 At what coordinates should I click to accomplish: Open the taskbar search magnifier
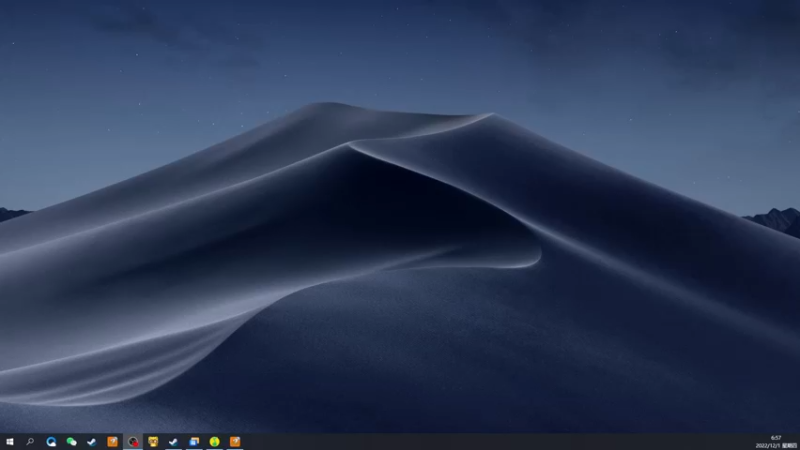pyautogui.click(x=30, y=442)
